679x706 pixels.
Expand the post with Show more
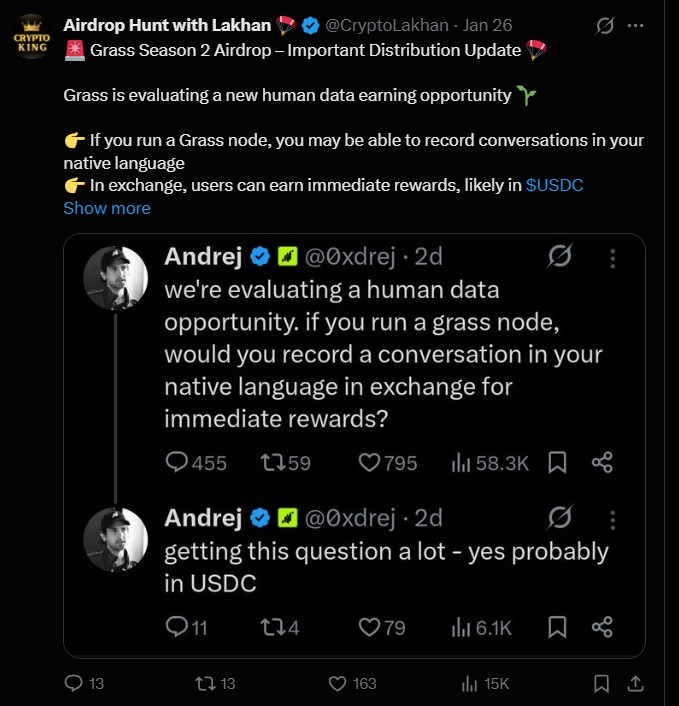pos(107,208)
